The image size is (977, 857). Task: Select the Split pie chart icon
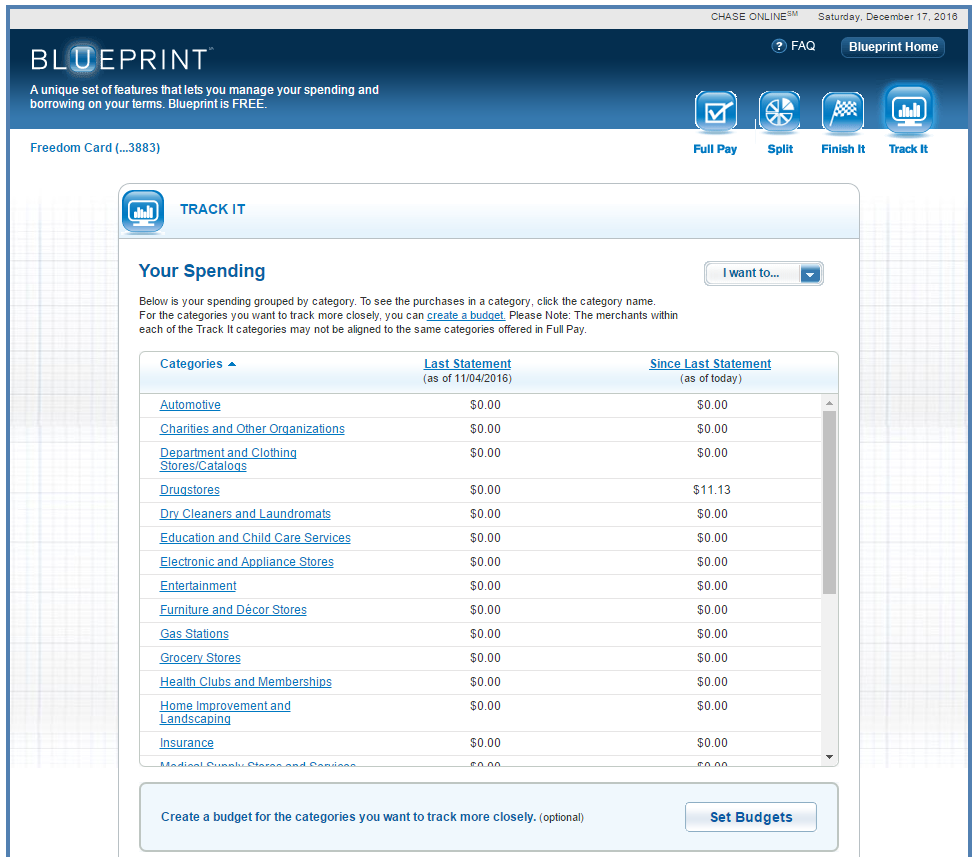779,112
